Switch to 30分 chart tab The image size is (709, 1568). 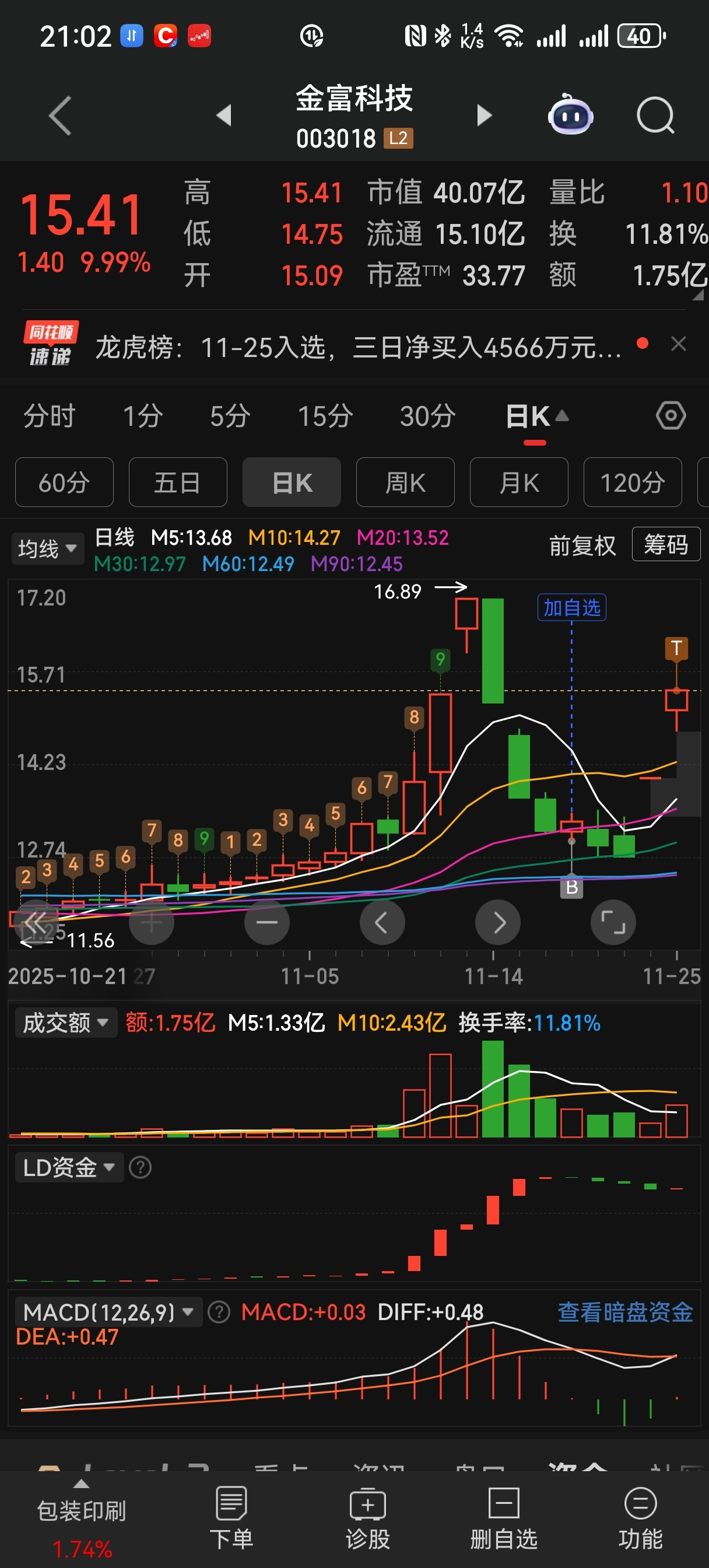tap(428, 416)
